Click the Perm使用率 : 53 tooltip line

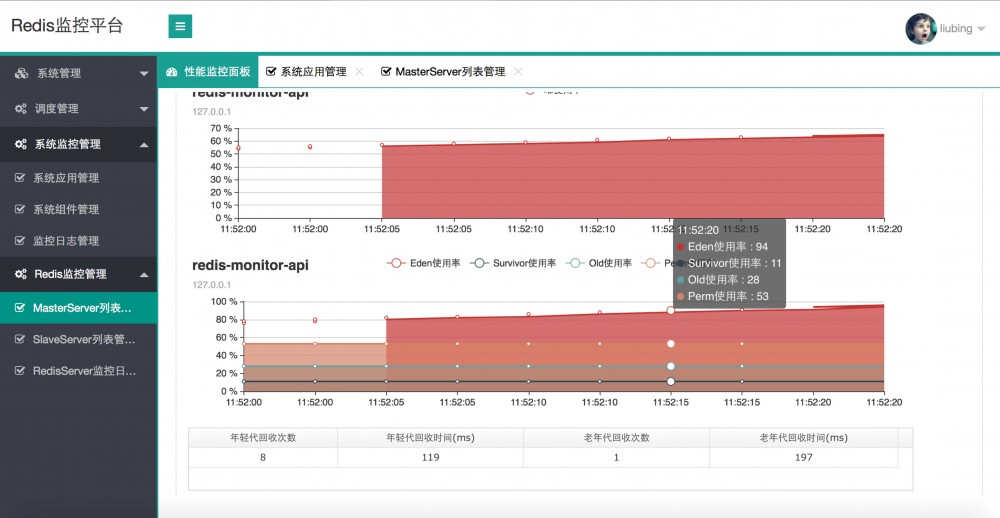(x=723, y=297)
